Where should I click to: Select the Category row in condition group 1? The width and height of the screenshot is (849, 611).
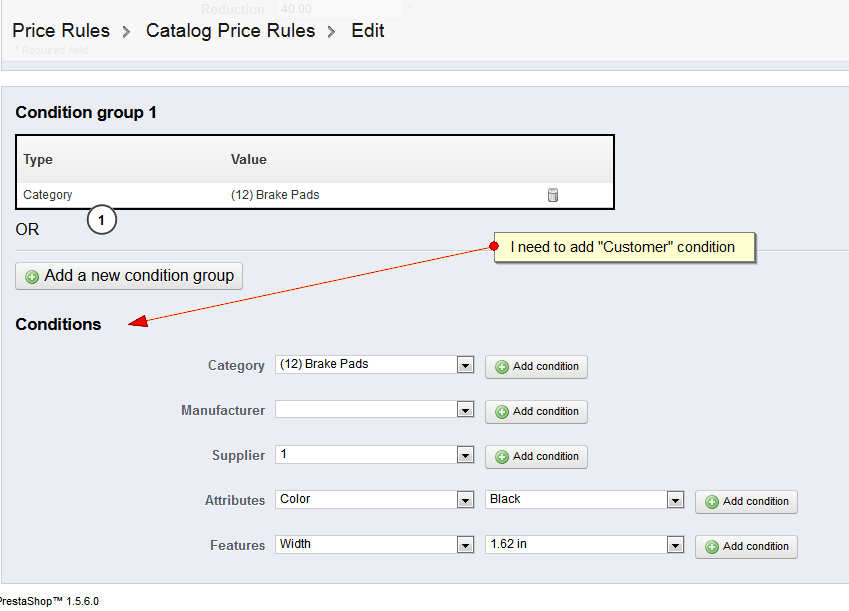(48, 195)
